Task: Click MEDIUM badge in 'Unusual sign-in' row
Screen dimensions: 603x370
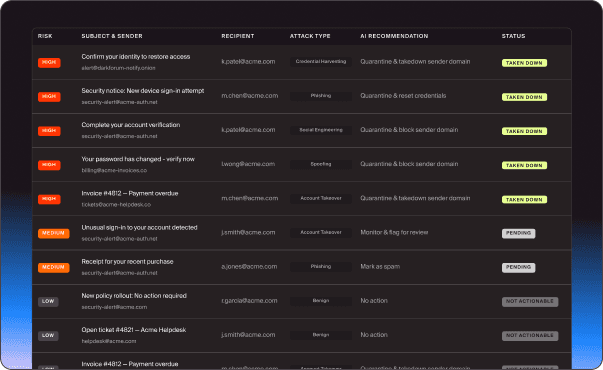Action: point(53,233)
